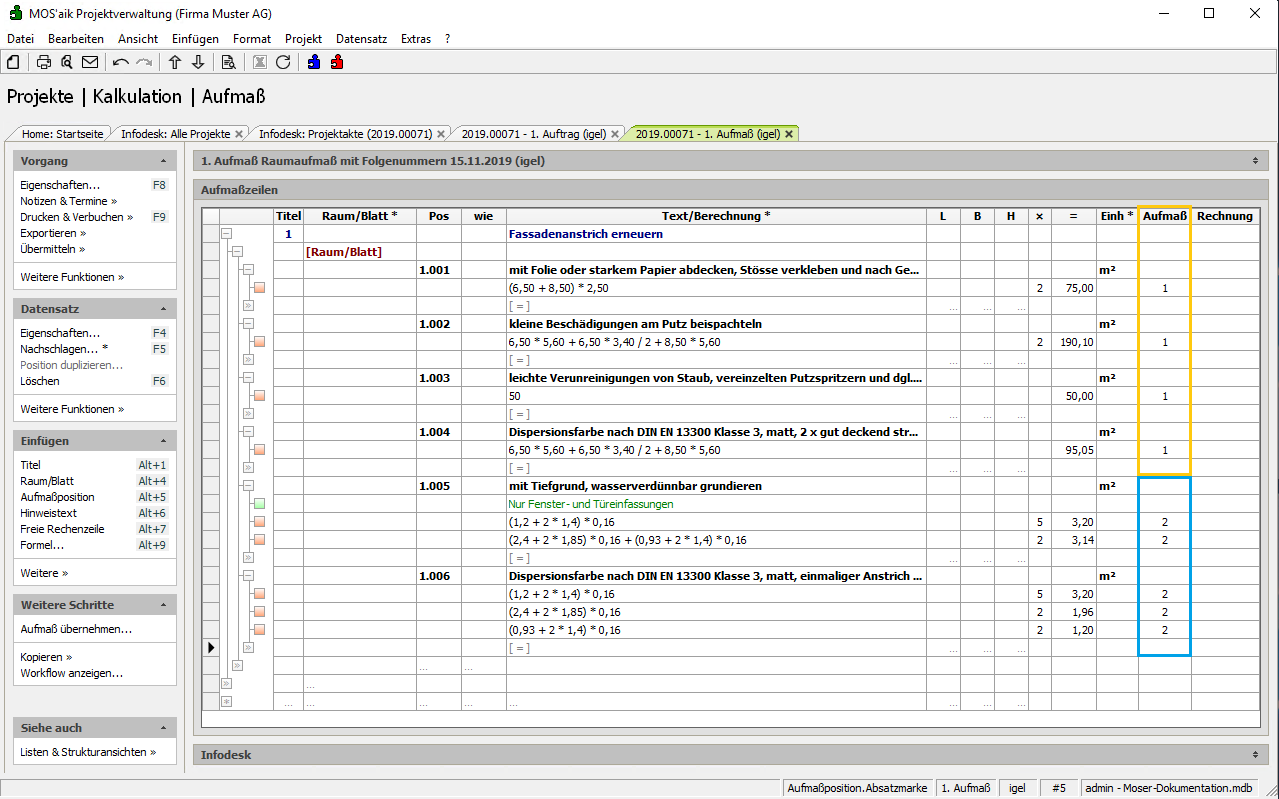Open print preview with the magnifier icon
The image size is (1279, 799).
pyautogui.click(x=67, y=62)
